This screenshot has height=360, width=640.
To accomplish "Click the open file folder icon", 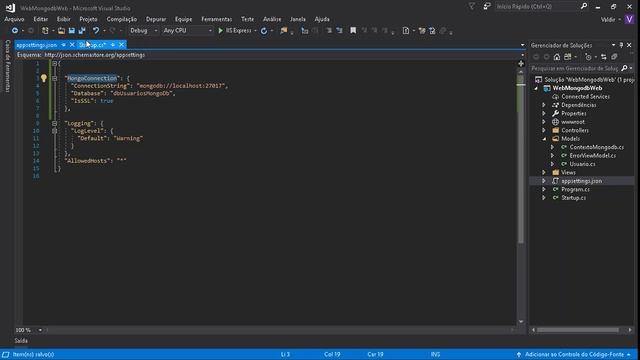I will (x=61, y=31).
